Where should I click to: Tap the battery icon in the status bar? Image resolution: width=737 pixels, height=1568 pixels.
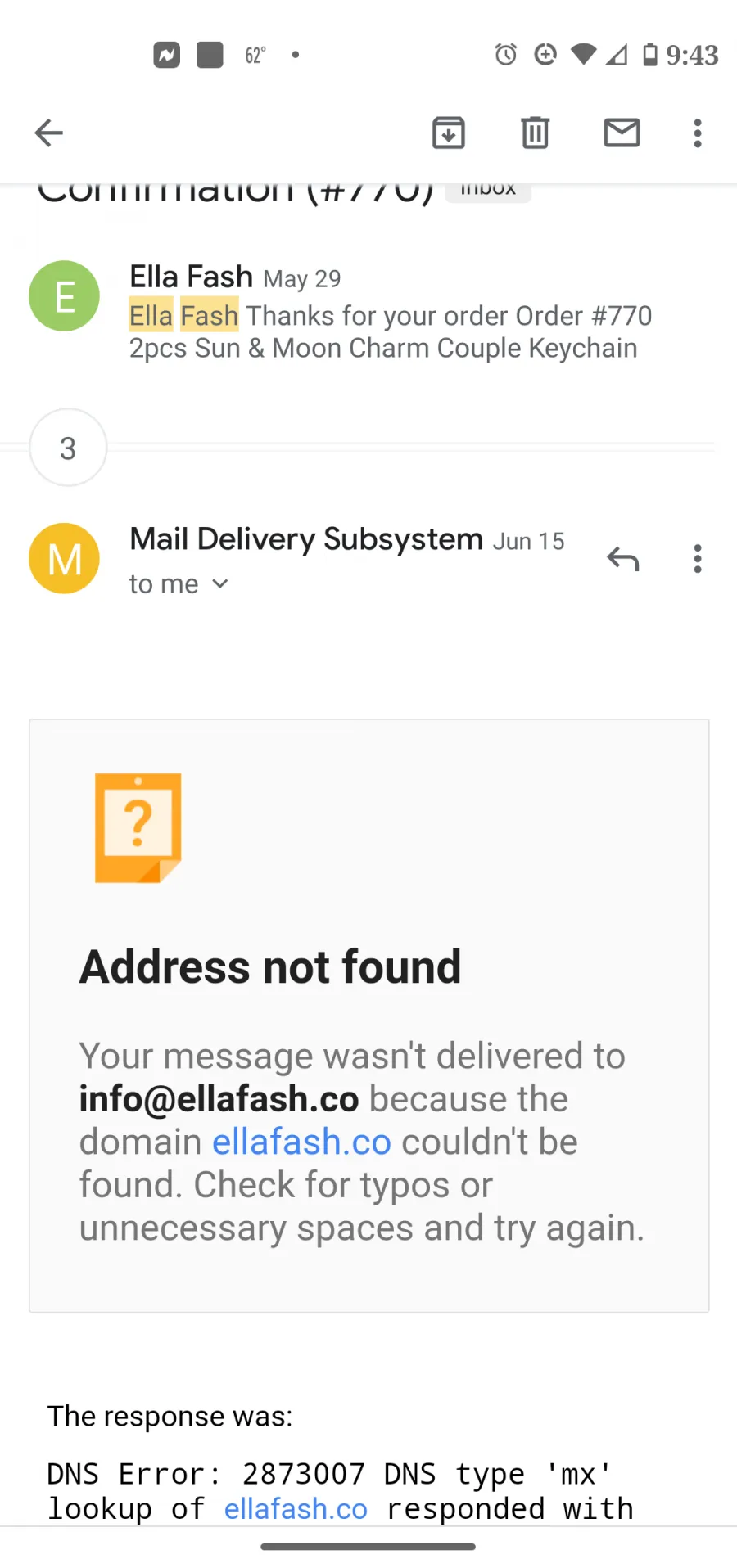[650, 55]
